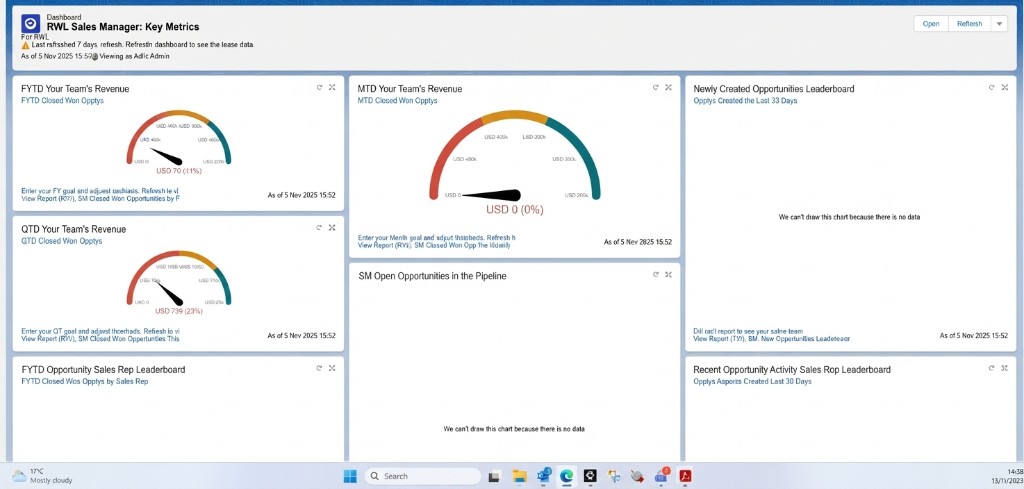Refresh the MTD Your Team's Revenue card
Screen dimensions: 1024x489
656,87
